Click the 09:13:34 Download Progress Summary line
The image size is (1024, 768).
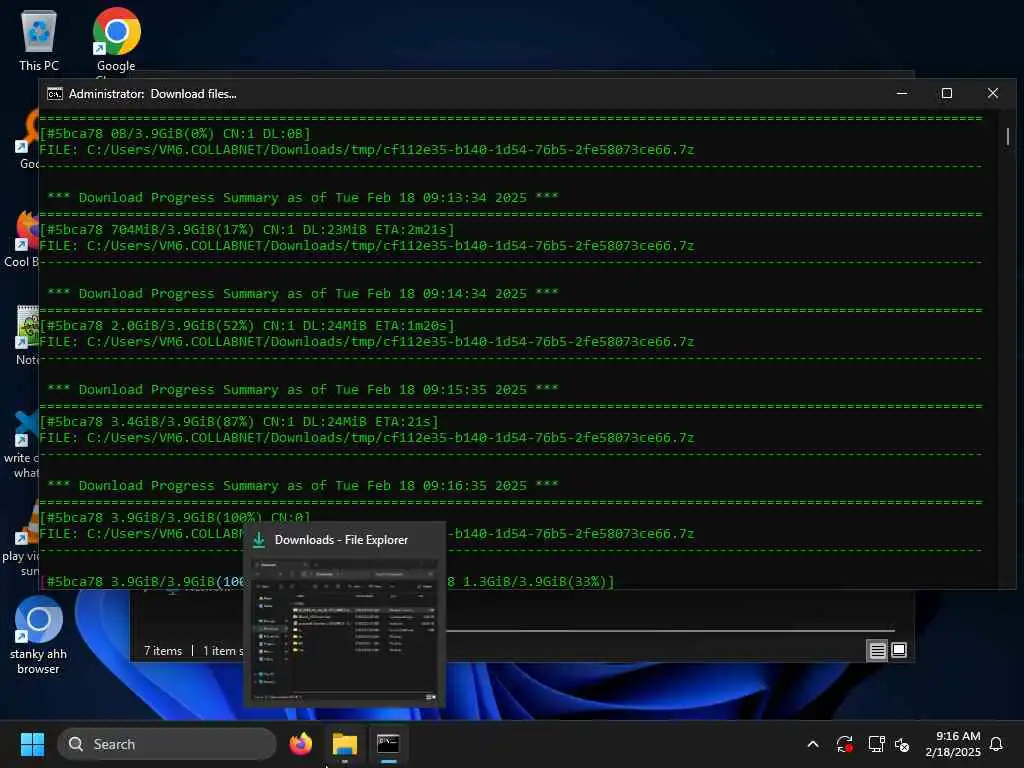point(303,197)
